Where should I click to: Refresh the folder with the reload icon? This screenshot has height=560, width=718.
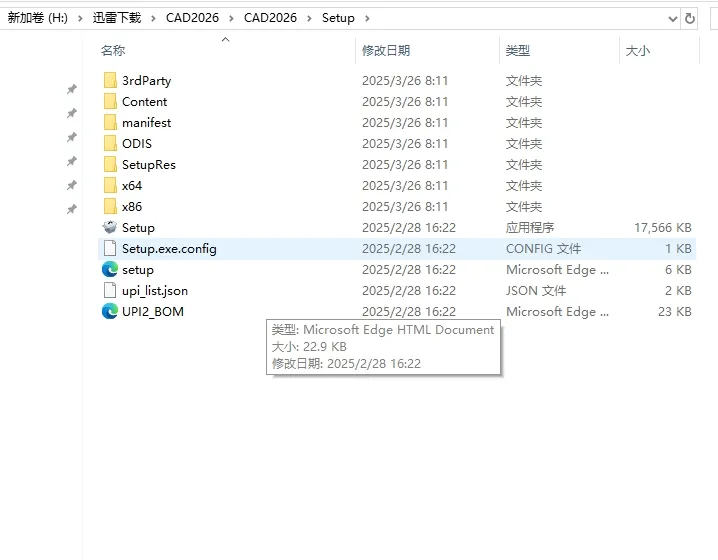(690, 18)
